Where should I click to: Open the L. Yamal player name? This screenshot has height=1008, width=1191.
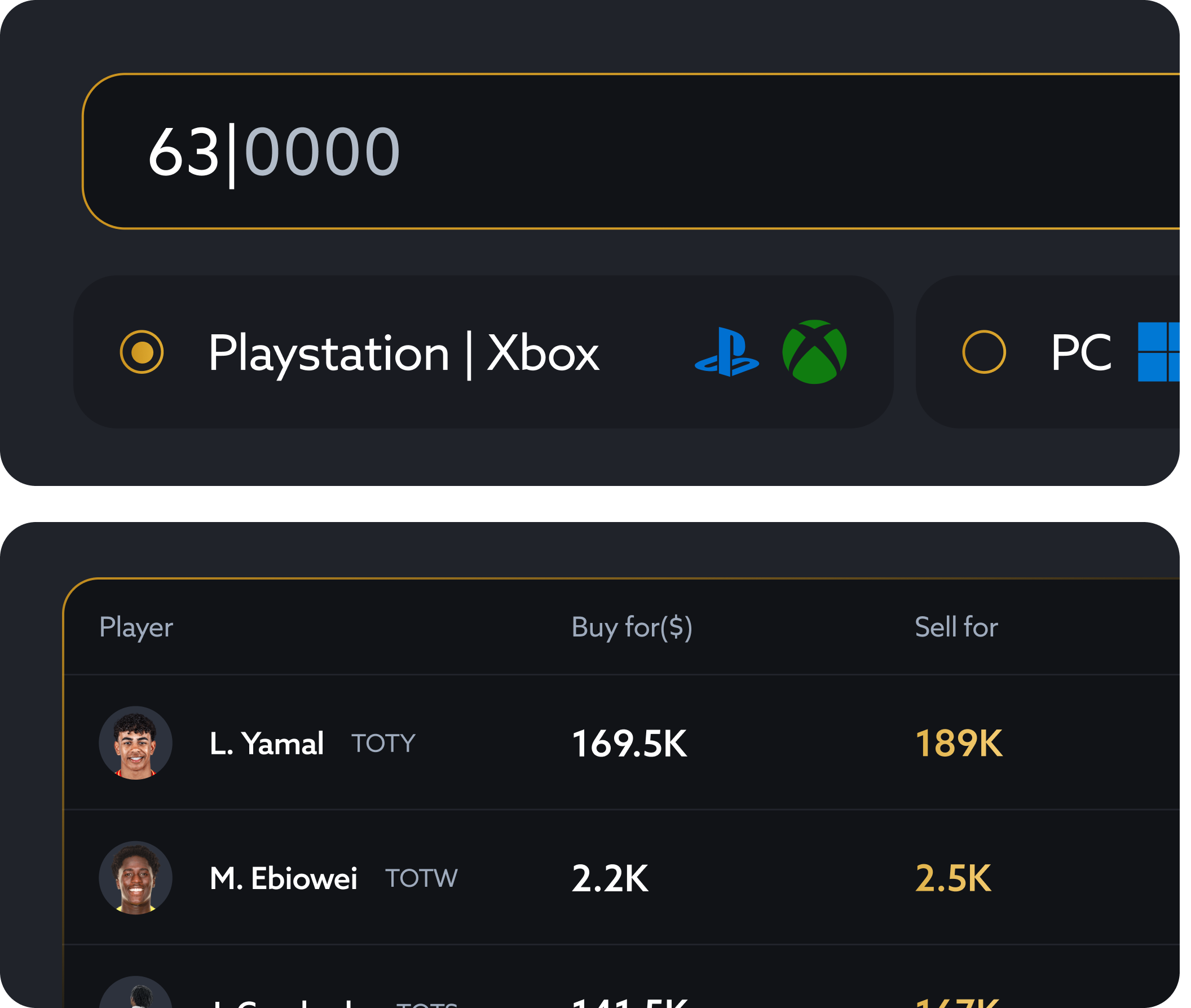point(266,744)
